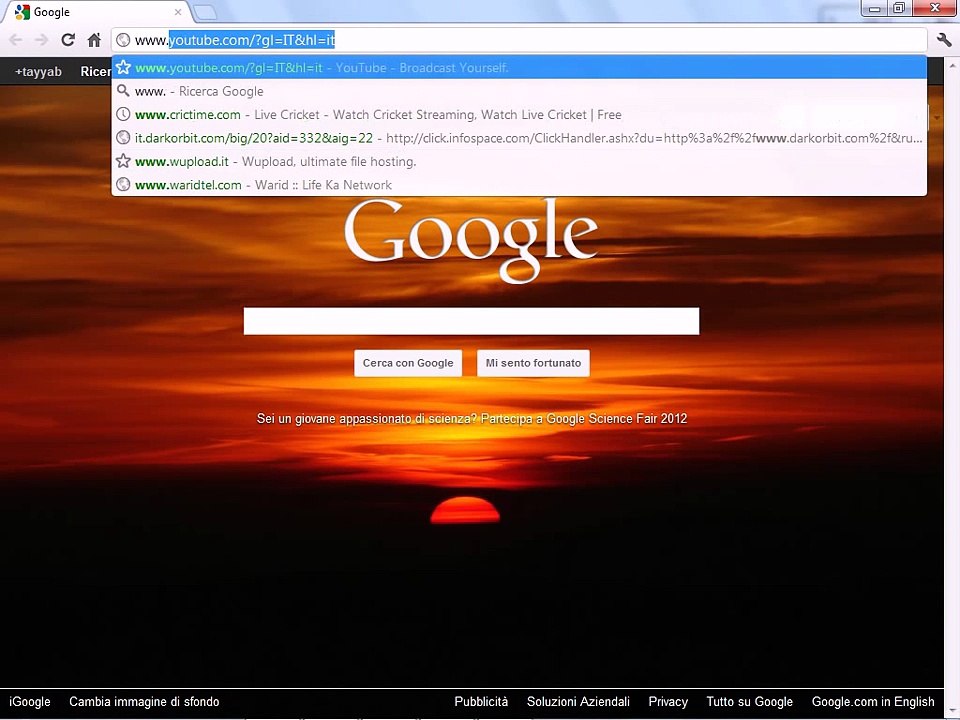Click the 'Mi sento fortunato' button

coord(533,363)
